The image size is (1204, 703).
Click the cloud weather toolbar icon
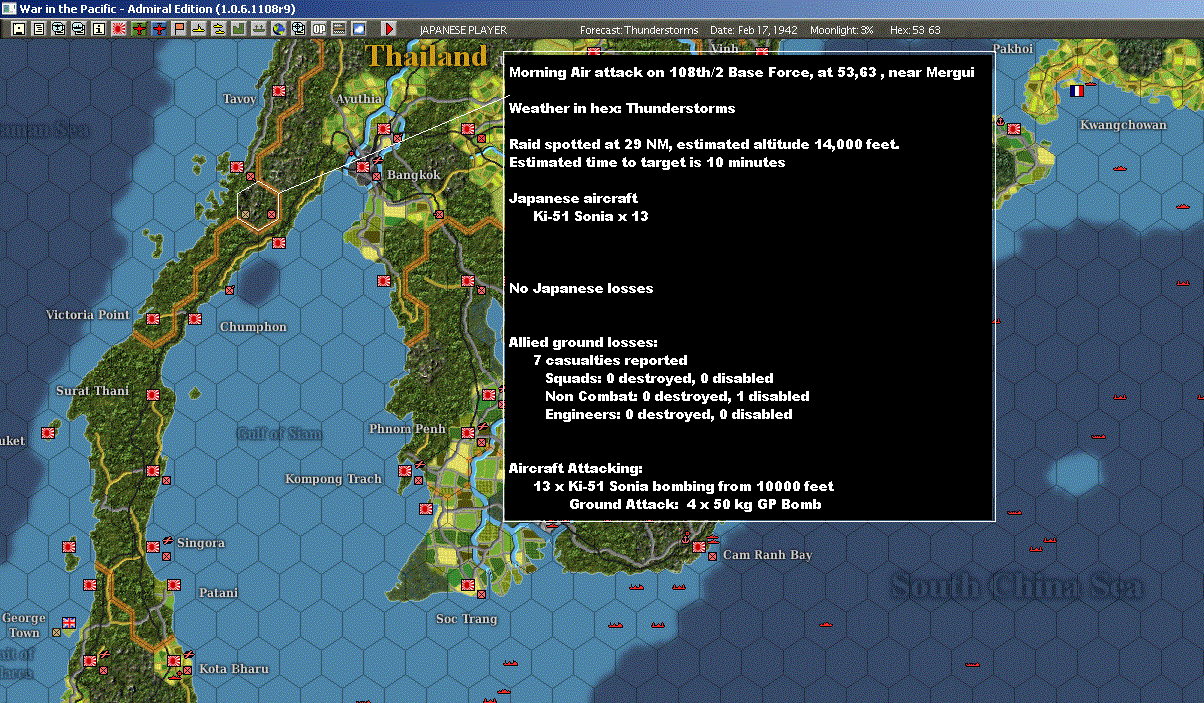point(359,29)
